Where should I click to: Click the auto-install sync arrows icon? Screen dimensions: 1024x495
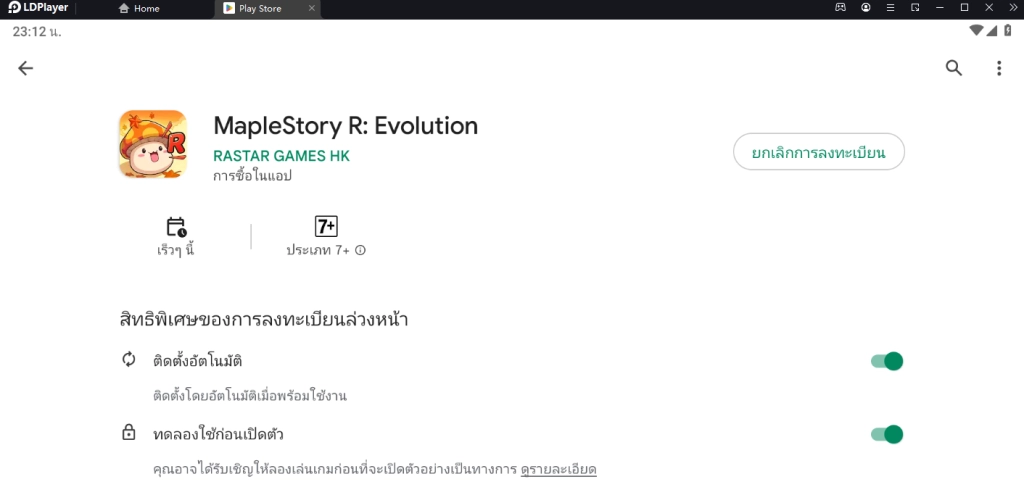pos(129,359)
